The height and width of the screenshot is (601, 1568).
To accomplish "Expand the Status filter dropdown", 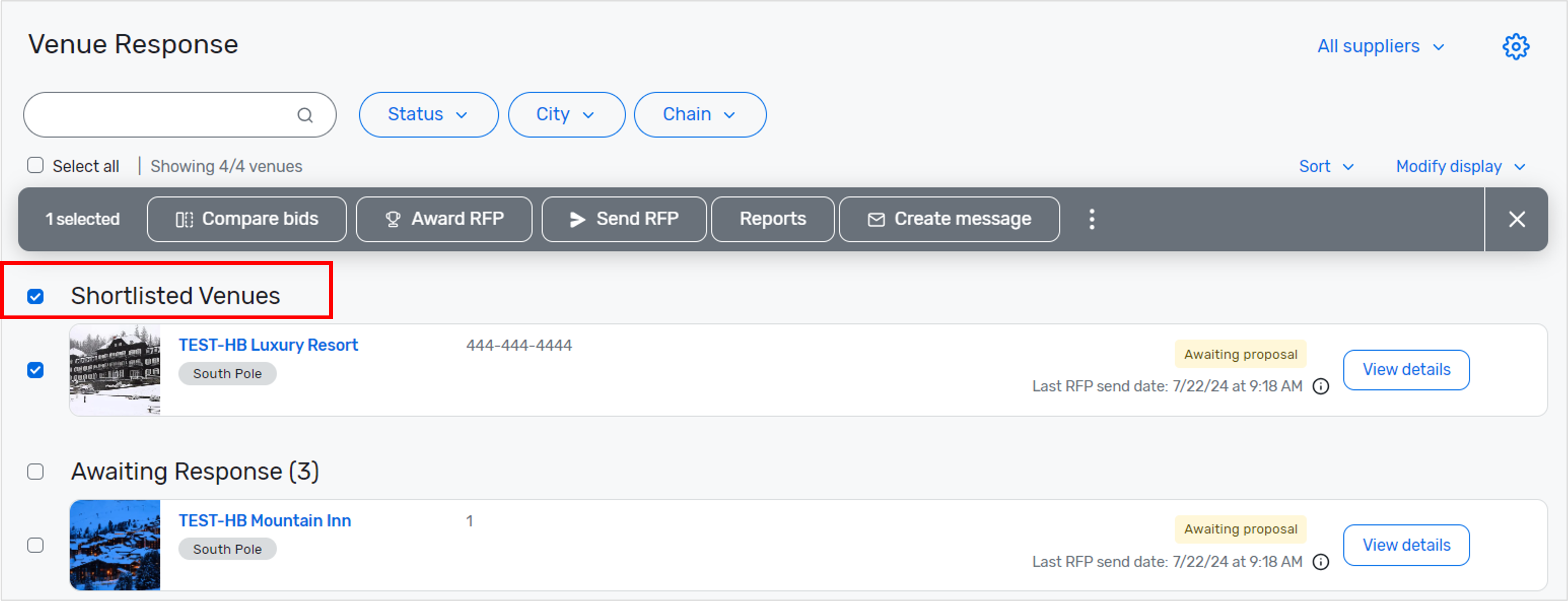I will point(428,114).
